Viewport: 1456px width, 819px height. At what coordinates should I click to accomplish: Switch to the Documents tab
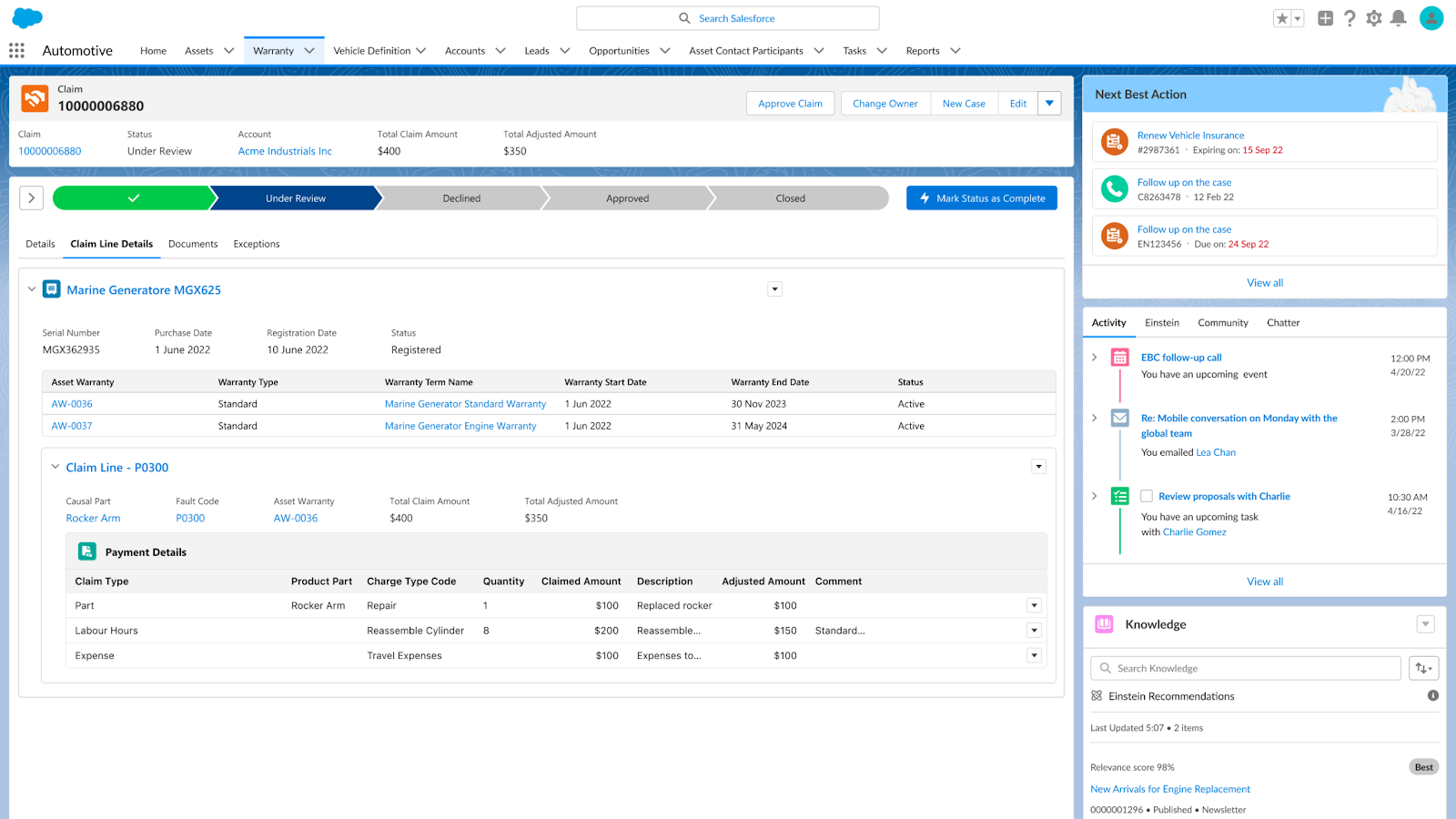pyautogui.click(x=193, y=243)
